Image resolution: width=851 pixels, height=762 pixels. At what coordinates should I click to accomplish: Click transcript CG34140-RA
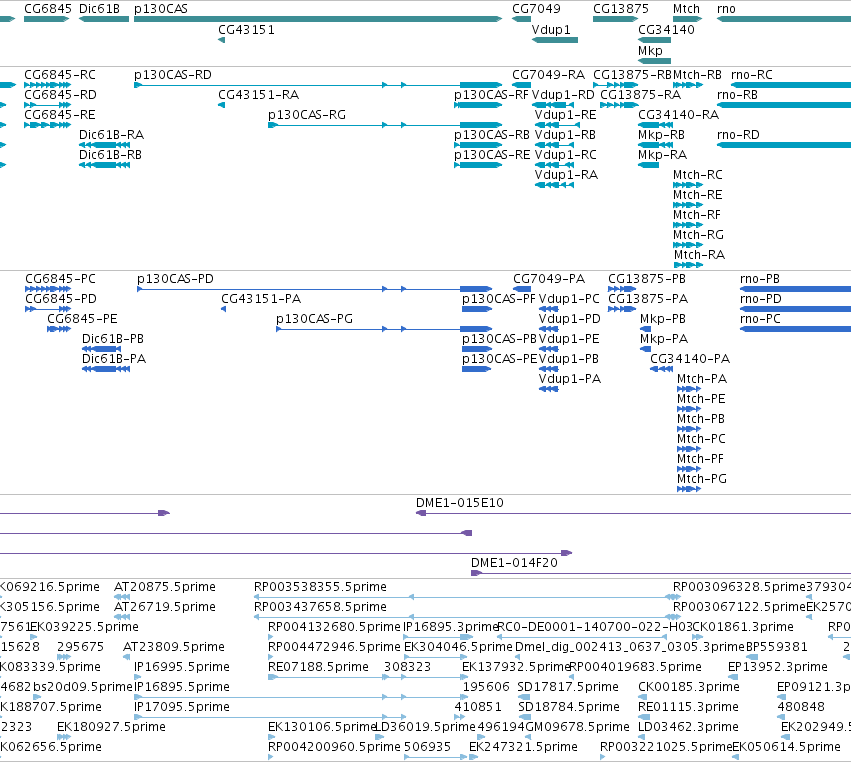click(x=656, y=125)
